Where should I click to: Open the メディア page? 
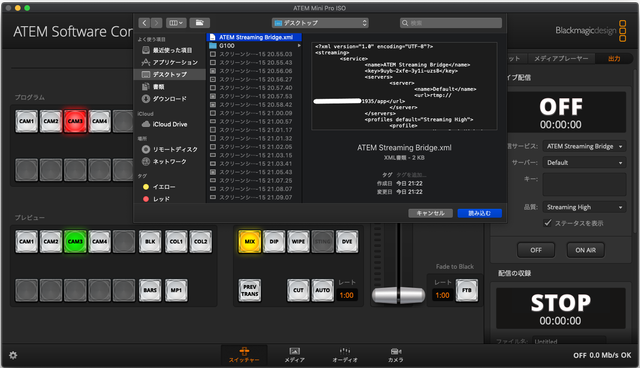[x=294, y=355]
